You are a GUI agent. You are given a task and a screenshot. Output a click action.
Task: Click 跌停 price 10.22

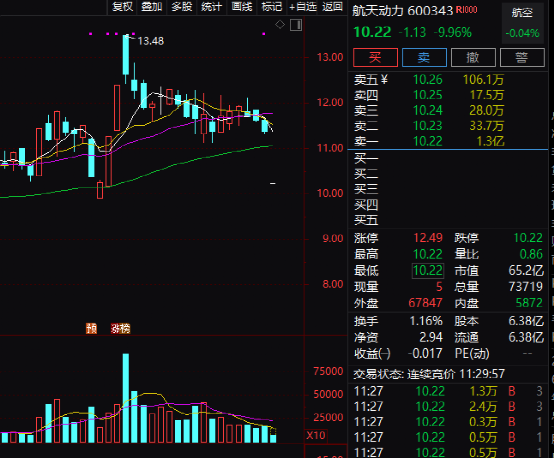(528, 238)
